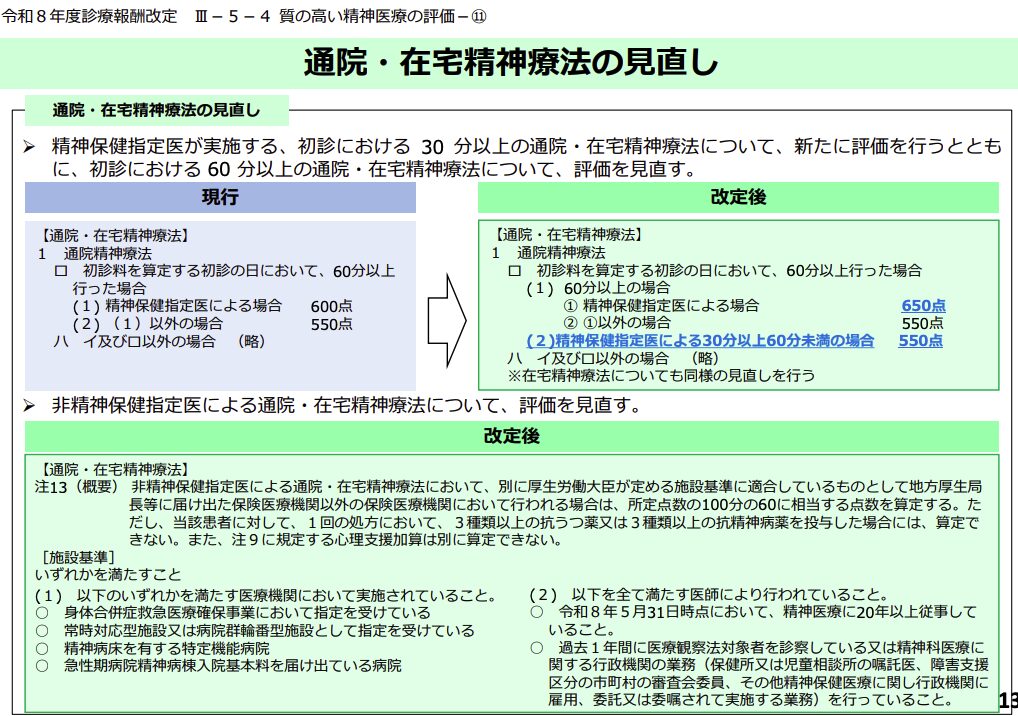Click the green section label 通院・在宅精神療法の見直し
Screen dimensions: 1018x716
click(155, 109)
